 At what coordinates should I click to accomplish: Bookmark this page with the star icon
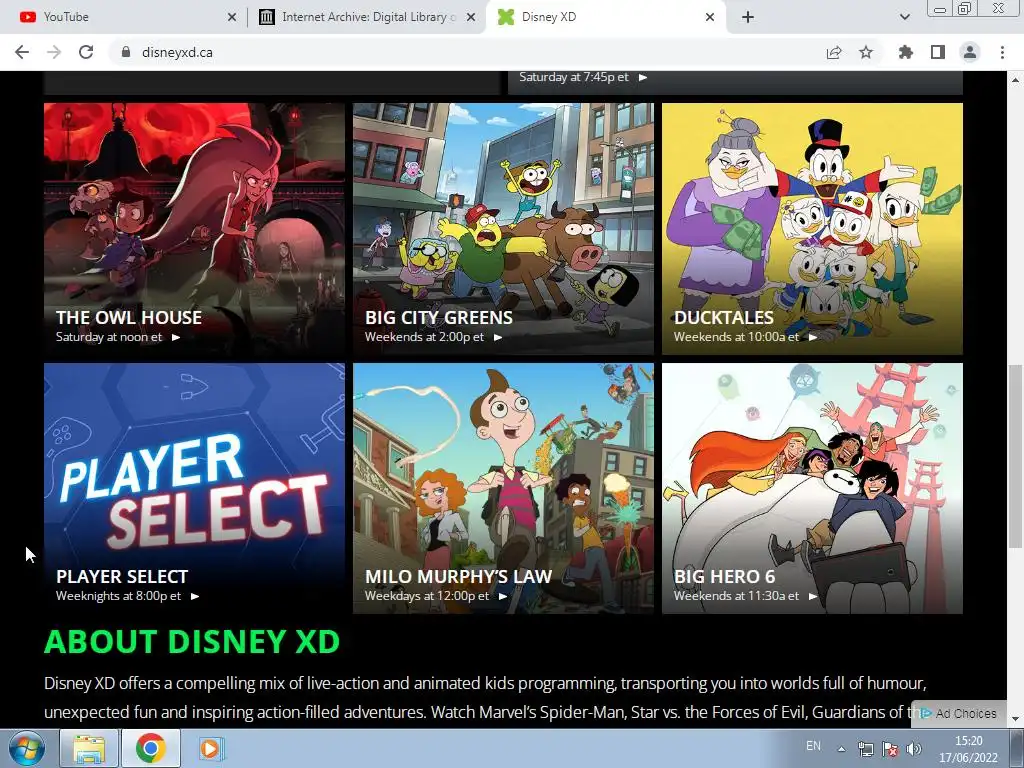pos(866,52)
